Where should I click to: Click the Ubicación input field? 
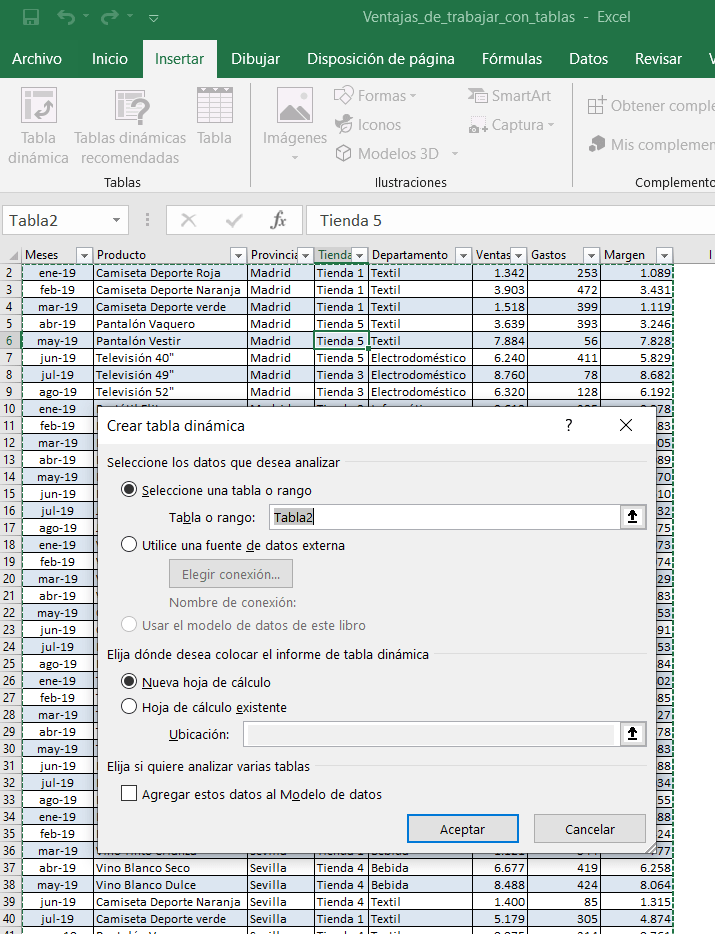click(431, 733)
